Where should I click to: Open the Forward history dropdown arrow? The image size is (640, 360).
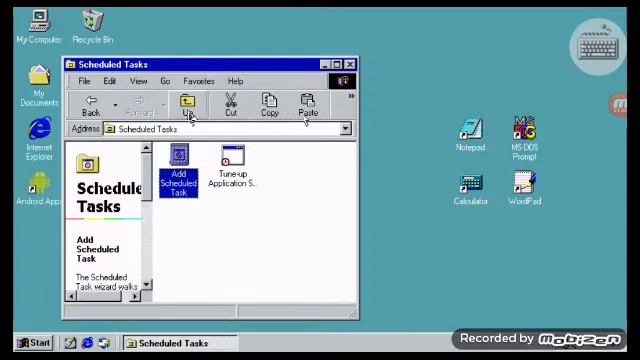tap(164, 106)
